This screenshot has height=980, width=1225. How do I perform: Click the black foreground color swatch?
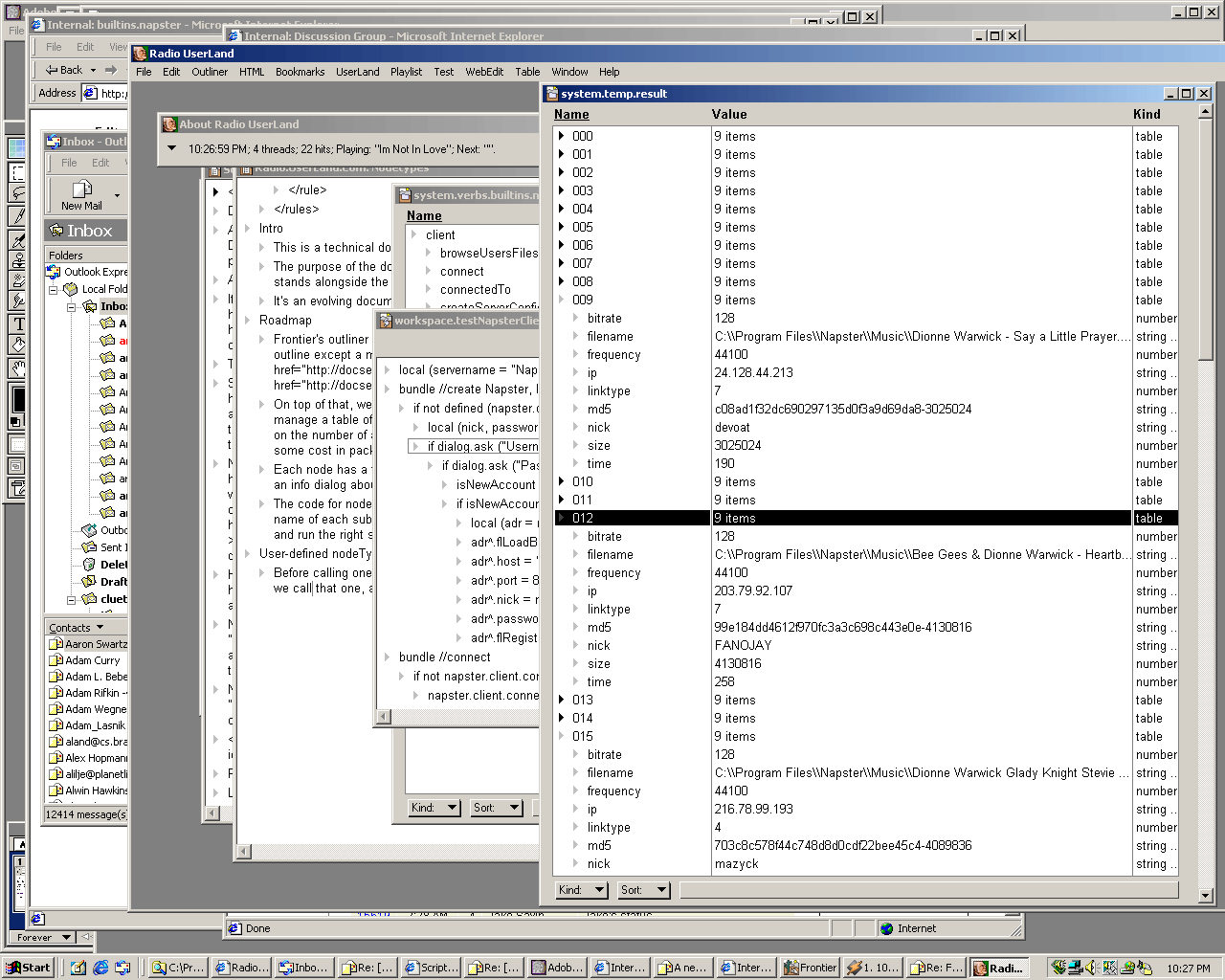point(16,398)
